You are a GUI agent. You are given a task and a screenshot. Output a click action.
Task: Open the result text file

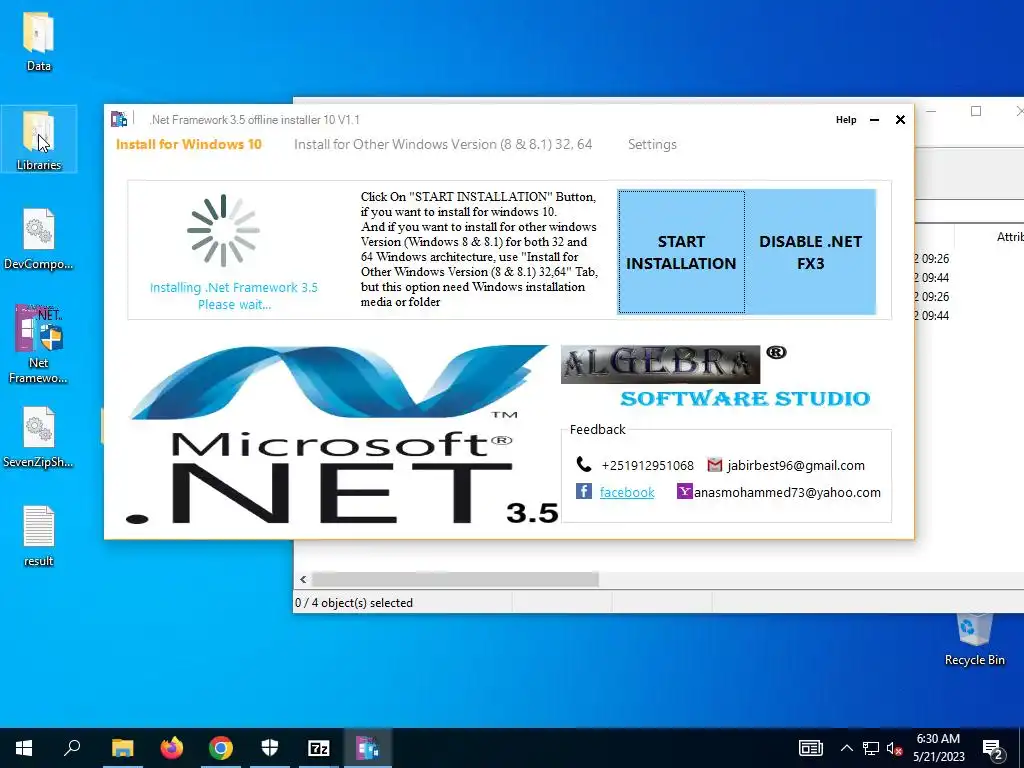(39, 536)
